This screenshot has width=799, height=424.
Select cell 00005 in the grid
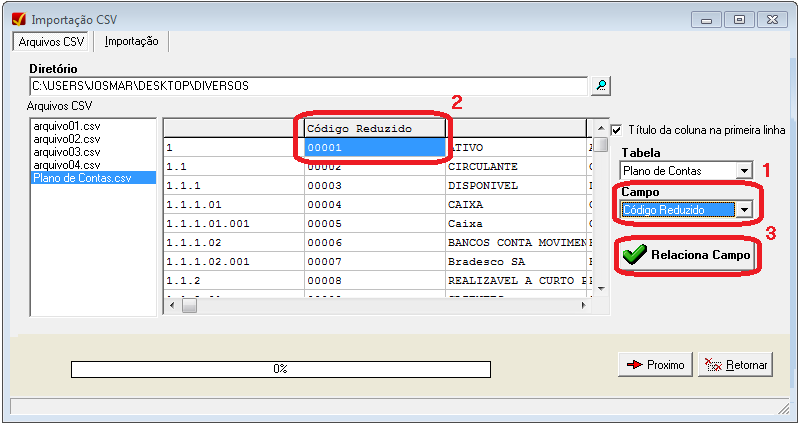click(x=375, y=224)
